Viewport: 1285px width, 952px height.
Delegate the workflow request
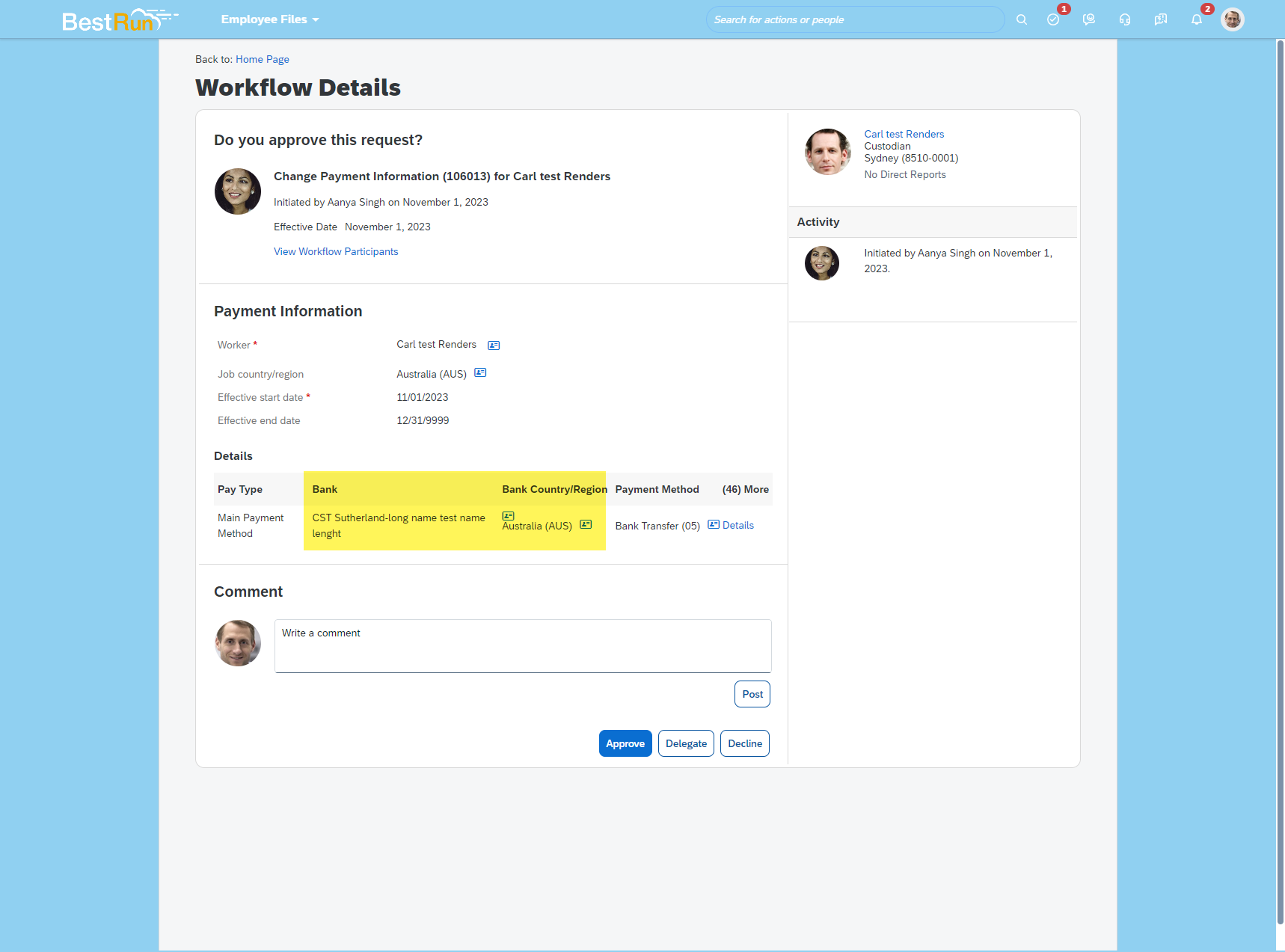click(x=686, y=743)
